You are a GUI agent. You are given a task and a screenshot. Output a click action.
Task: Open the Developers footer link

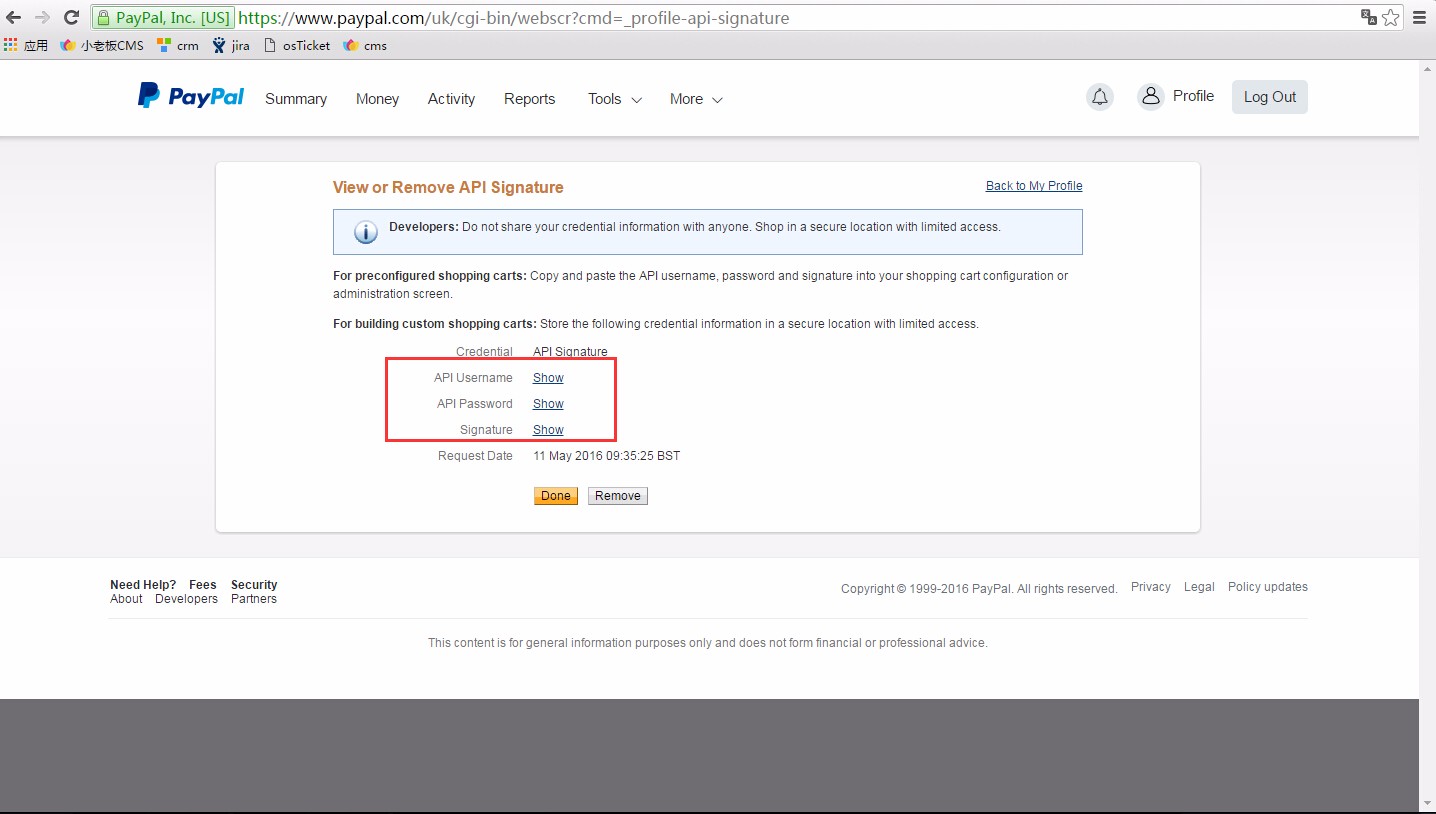(186, 599)
